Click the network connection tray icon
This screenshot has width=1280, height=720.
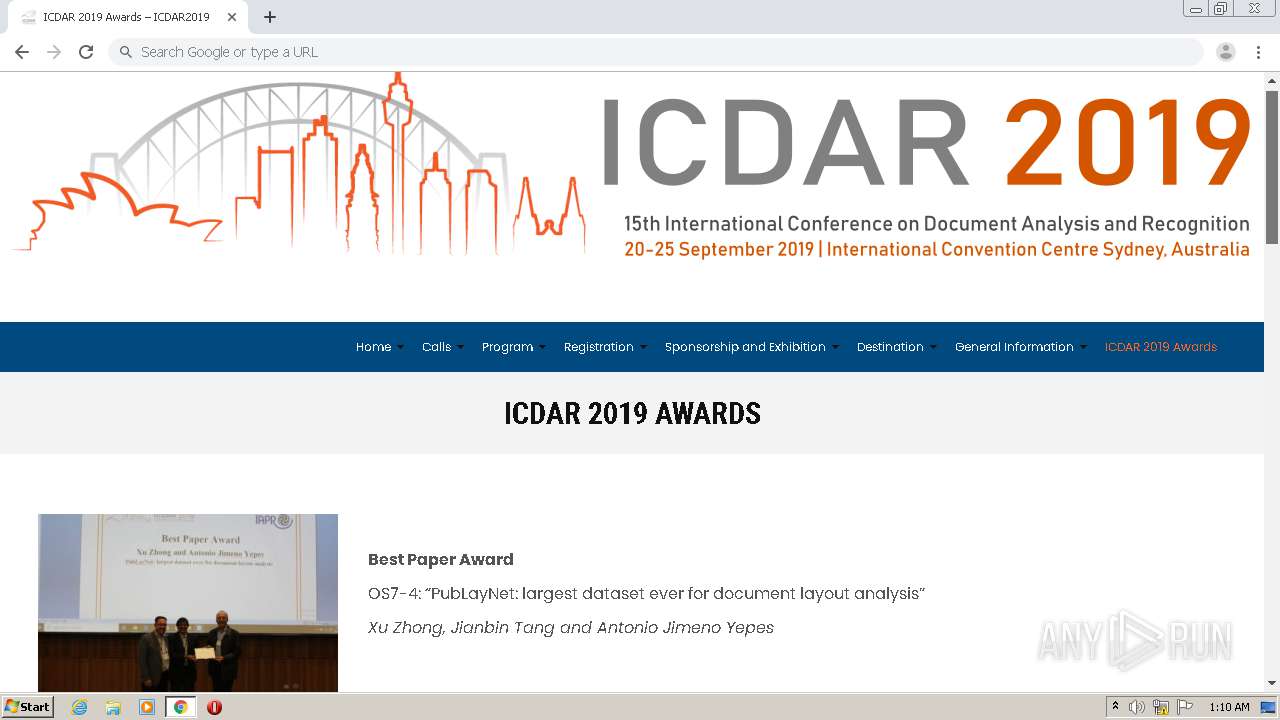click(1161, 707)
